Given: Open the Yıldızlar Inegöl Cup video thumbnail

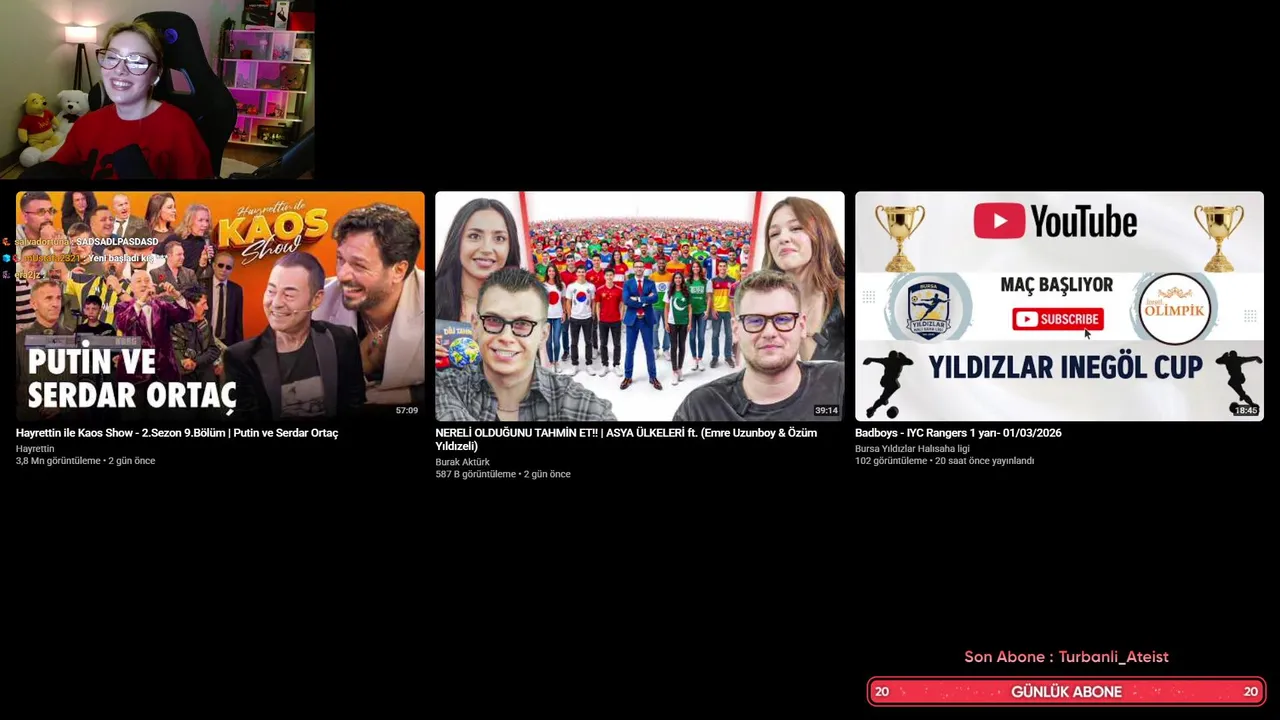Looking at the screenshot, I should pos(1059,306).
